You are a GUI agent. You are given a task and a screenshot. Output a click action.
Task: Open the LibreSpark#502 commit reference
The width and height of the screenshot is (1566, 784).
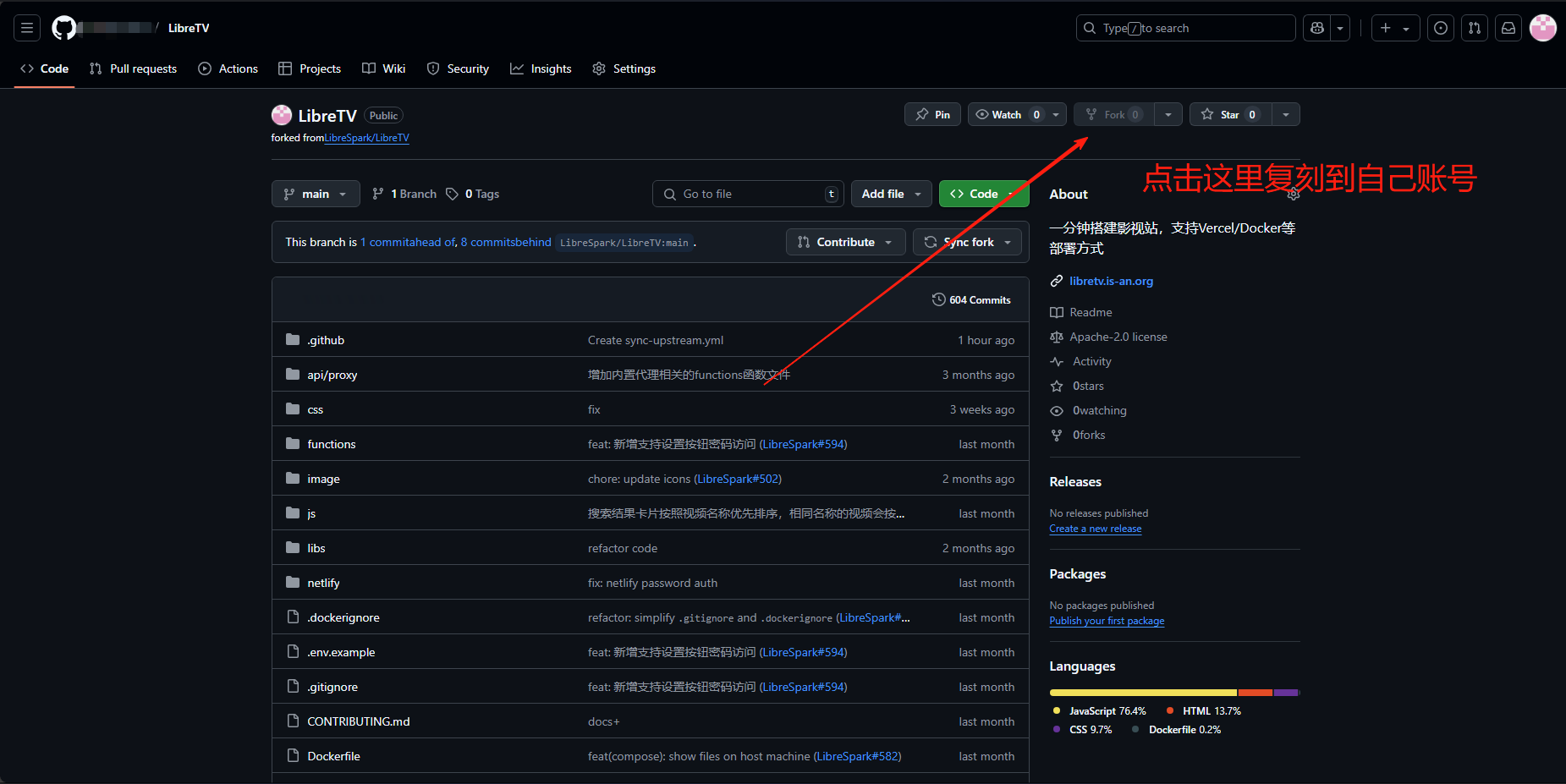click(x=738, y=479)
